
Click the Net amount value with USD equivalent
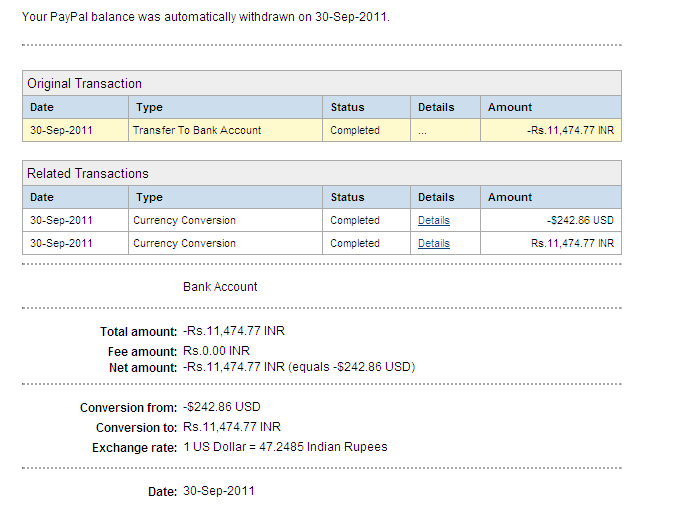pyautogui.click(x=298, y=367)
